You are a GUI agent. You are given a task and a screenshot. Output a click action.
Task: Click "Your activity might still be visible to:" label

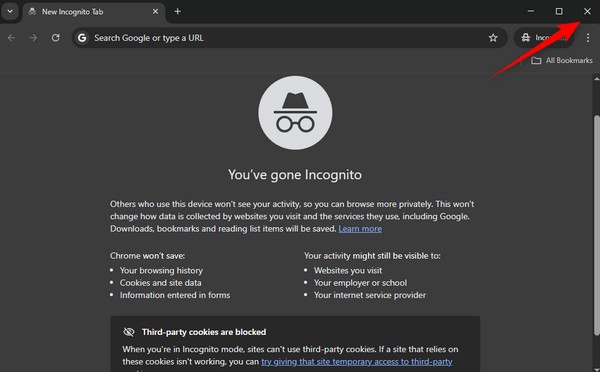click(372, 256)
